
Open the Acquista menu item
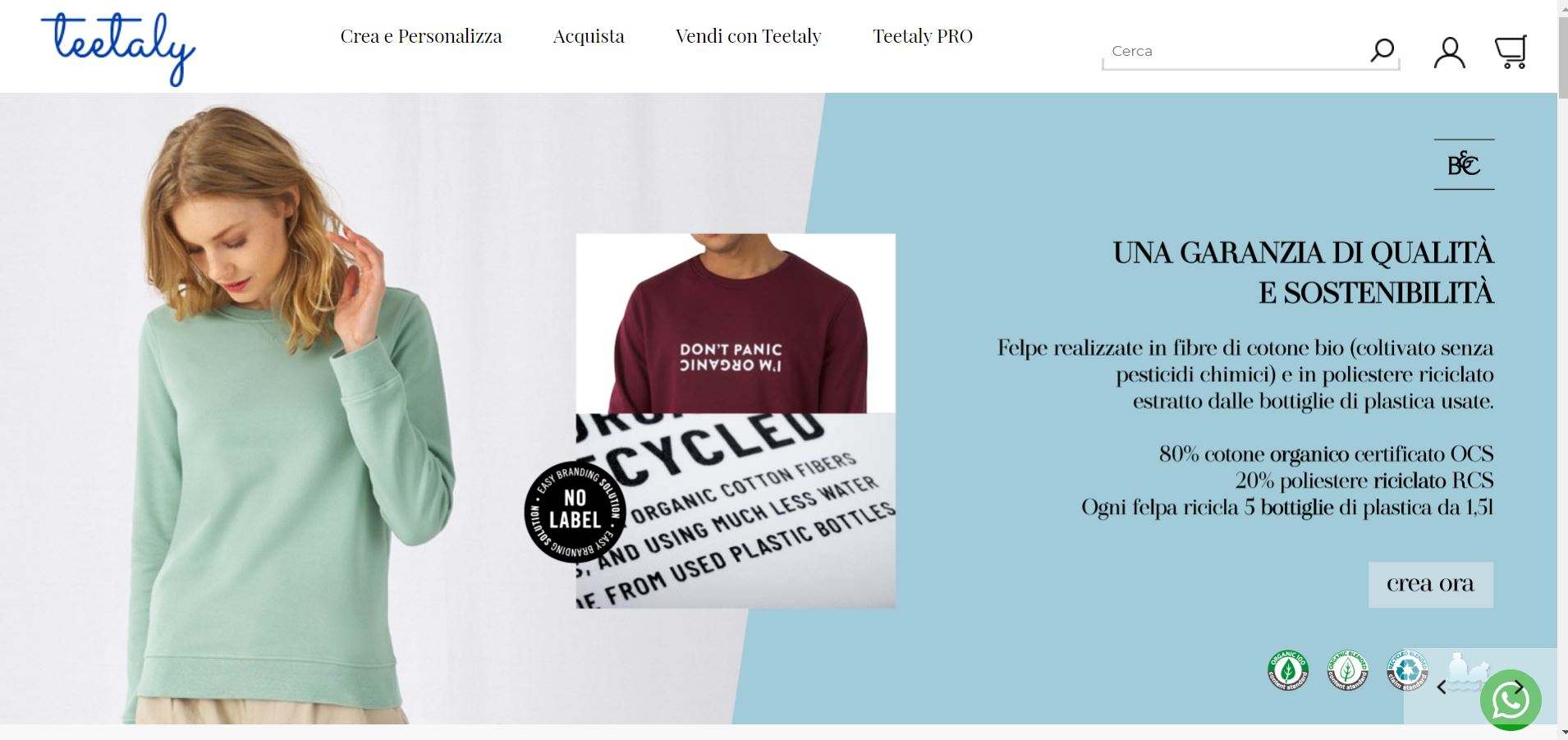[x=589, y=36]
